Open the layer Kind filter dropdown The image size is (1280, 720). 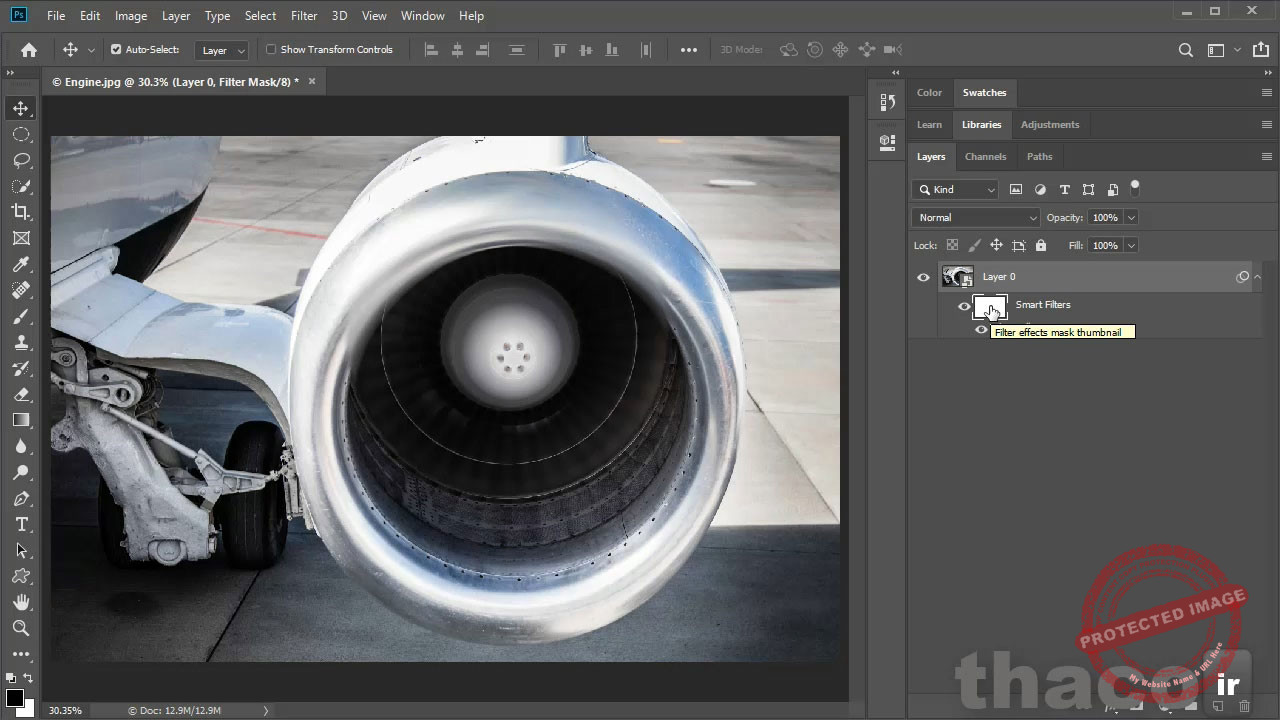click(x=956, y=189)
